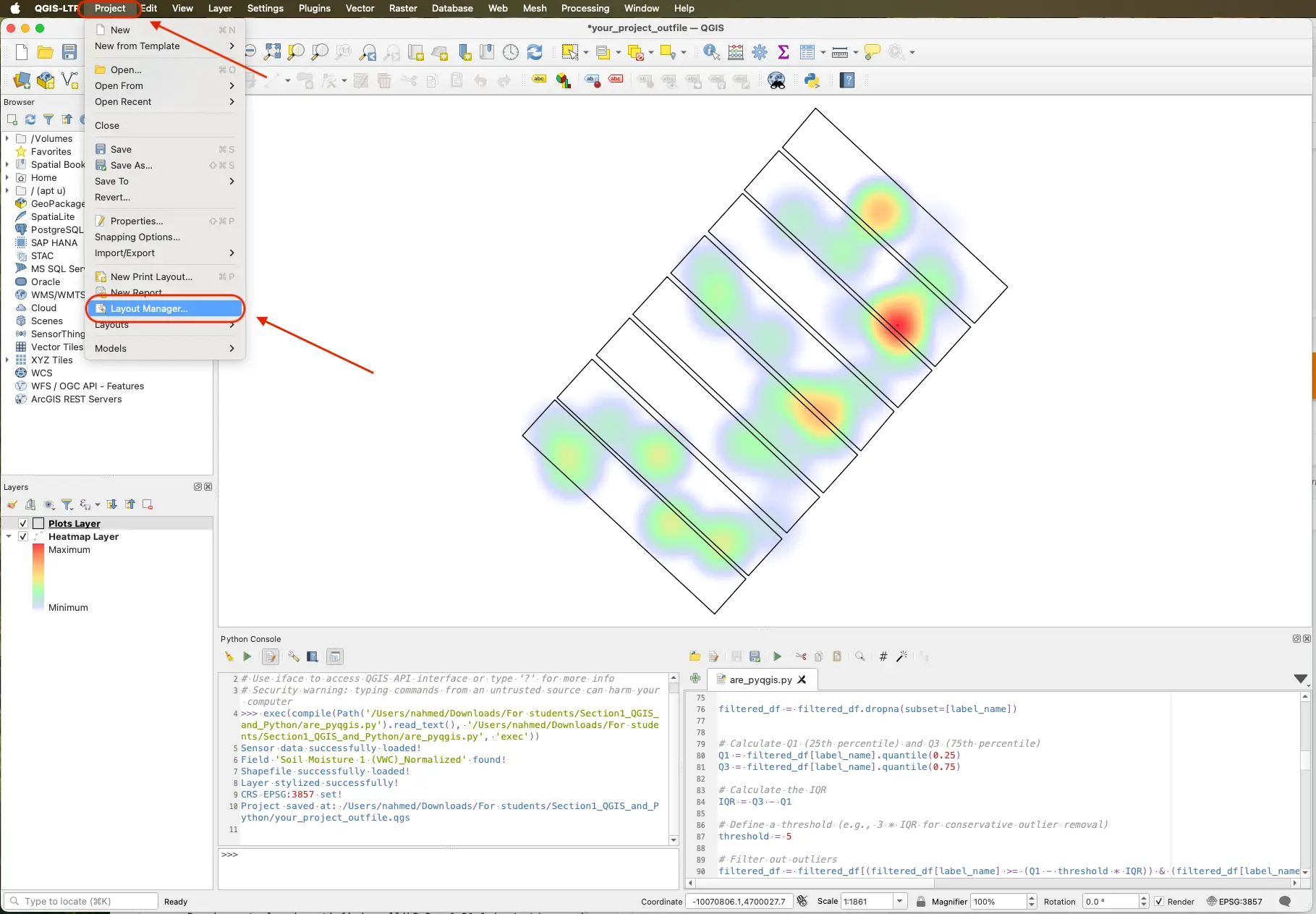This screenshot has height=914, width=1316.
Task: Open the Attribute Table icon
Action: (807, 52)
